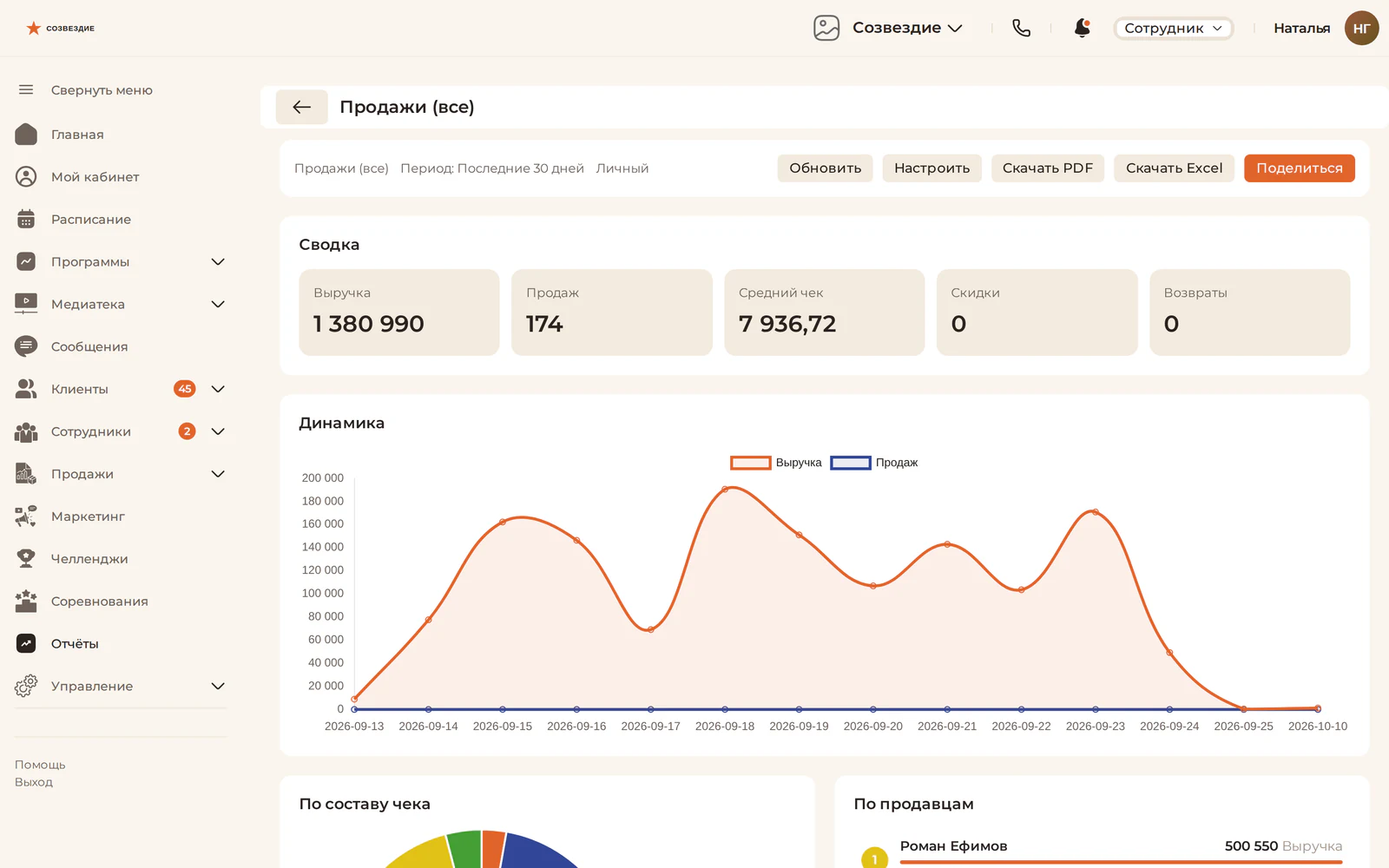Expand the Продажи submenu chevron
Screen dimensions: 1389x868
(218, 474)
